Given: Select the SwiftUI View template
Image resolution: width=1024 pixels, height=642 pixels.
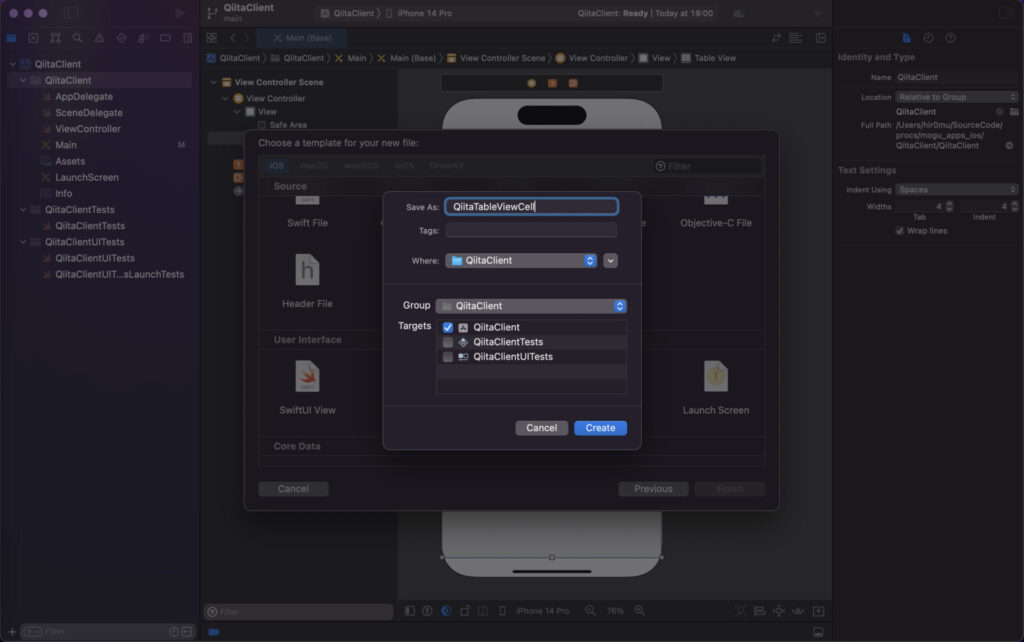Looking at the screenshot, I should point(308,388).
